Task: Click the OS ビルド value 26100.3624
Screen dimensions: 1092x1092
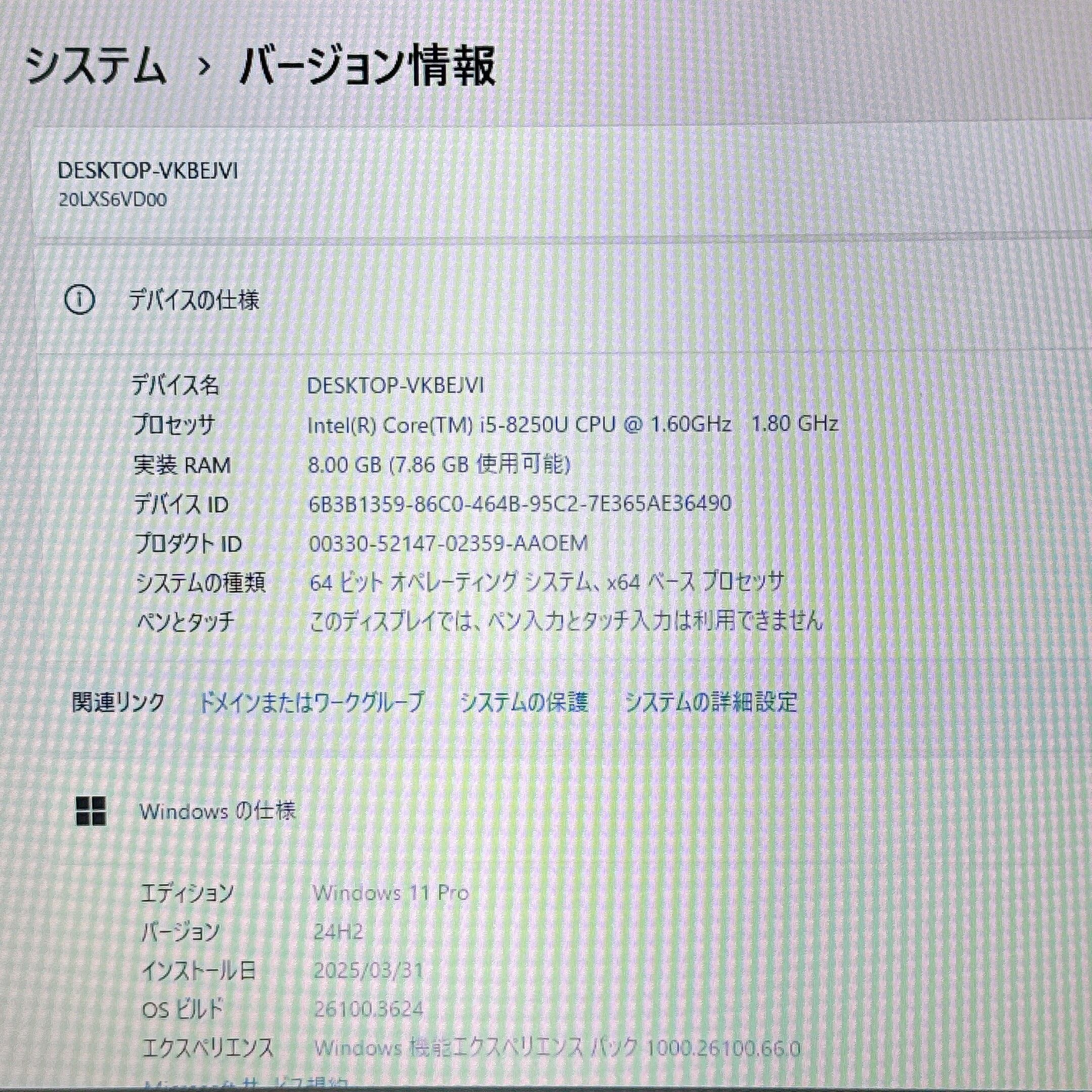Action: click(x=369, y=1009)
